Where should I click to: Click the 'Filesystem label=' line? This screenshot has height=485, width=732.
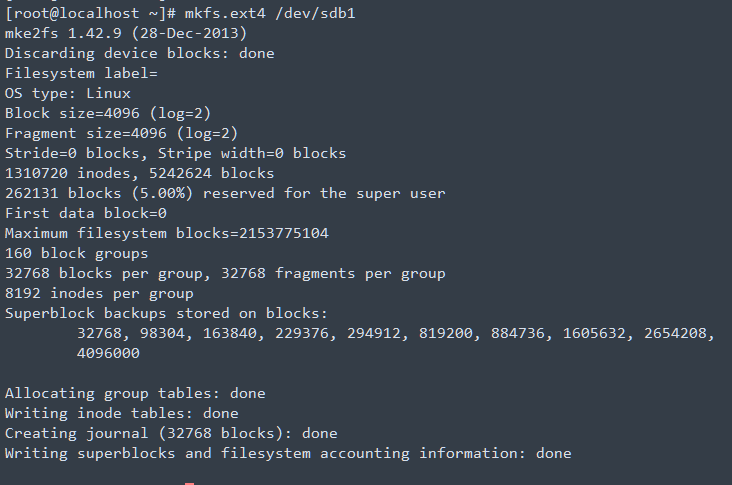pos(81,73)
